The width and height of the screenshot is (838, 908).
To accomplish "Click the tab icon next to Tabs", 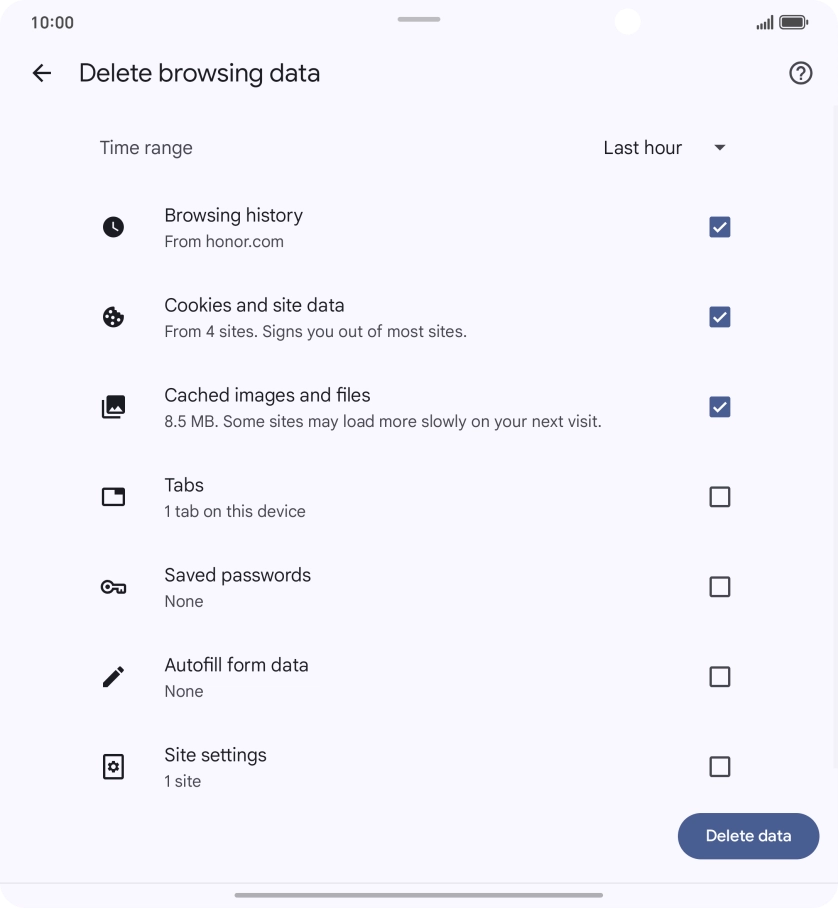I will click(113, 496).
